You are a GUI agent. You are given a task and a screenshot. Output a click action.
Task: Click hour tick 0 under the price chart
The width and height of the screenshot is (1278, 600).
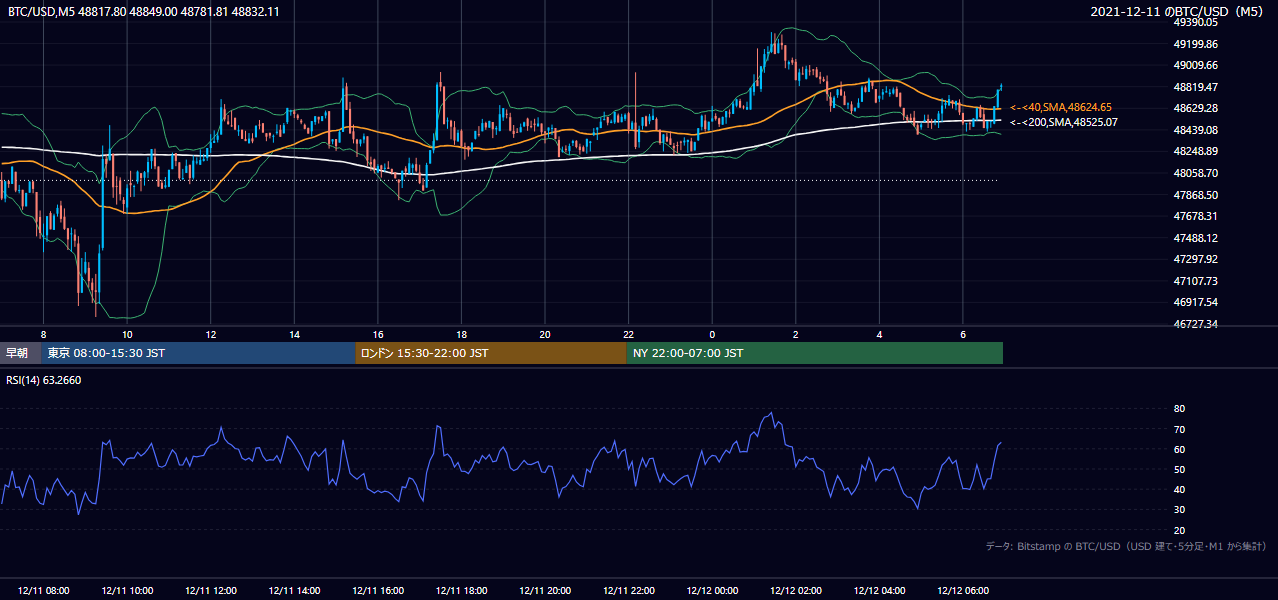click(x=712, y=334)
